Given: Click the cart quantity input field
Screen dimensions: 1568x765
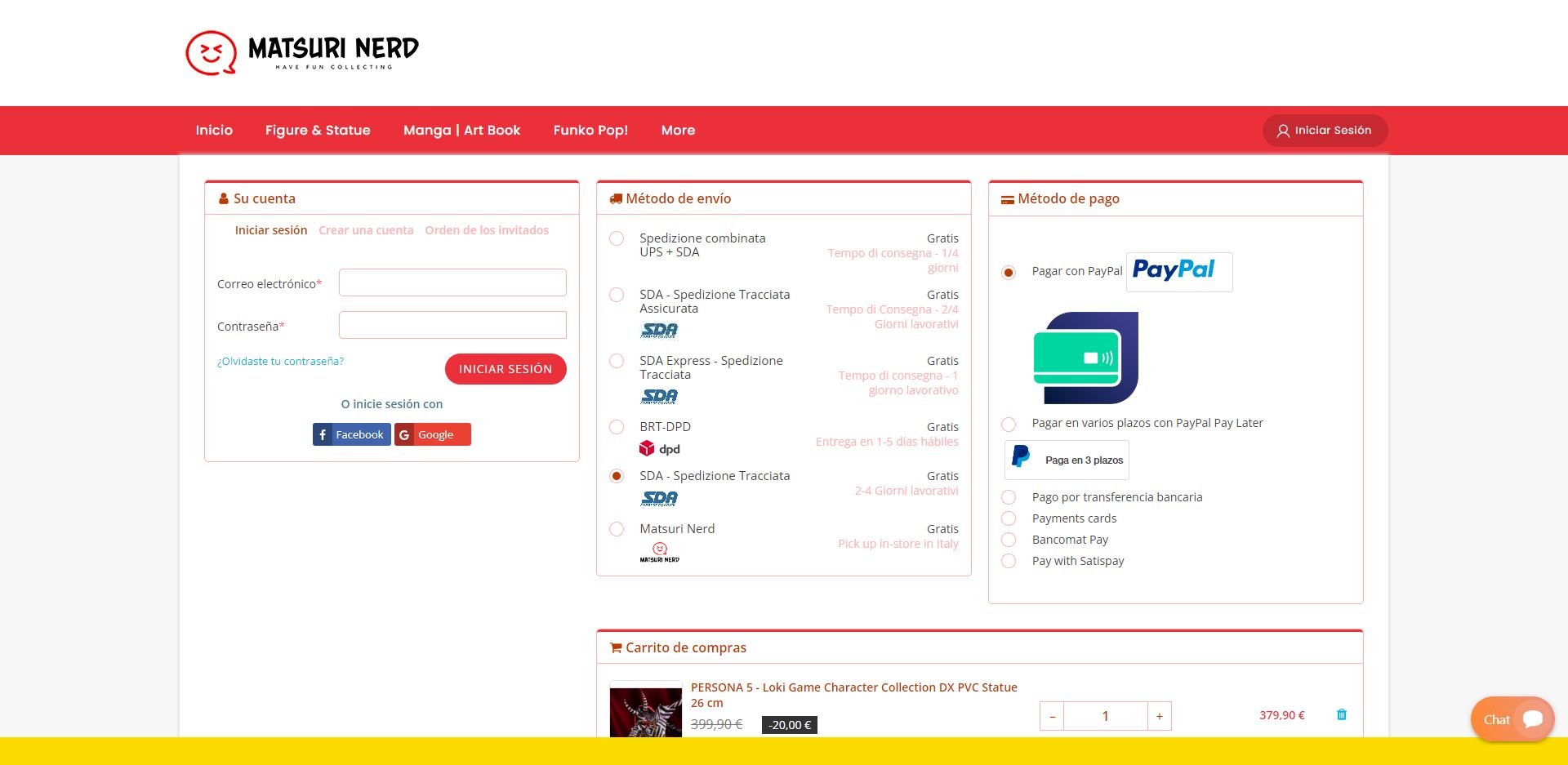Looking at the screenshot, I should (x=1106, y=716).
